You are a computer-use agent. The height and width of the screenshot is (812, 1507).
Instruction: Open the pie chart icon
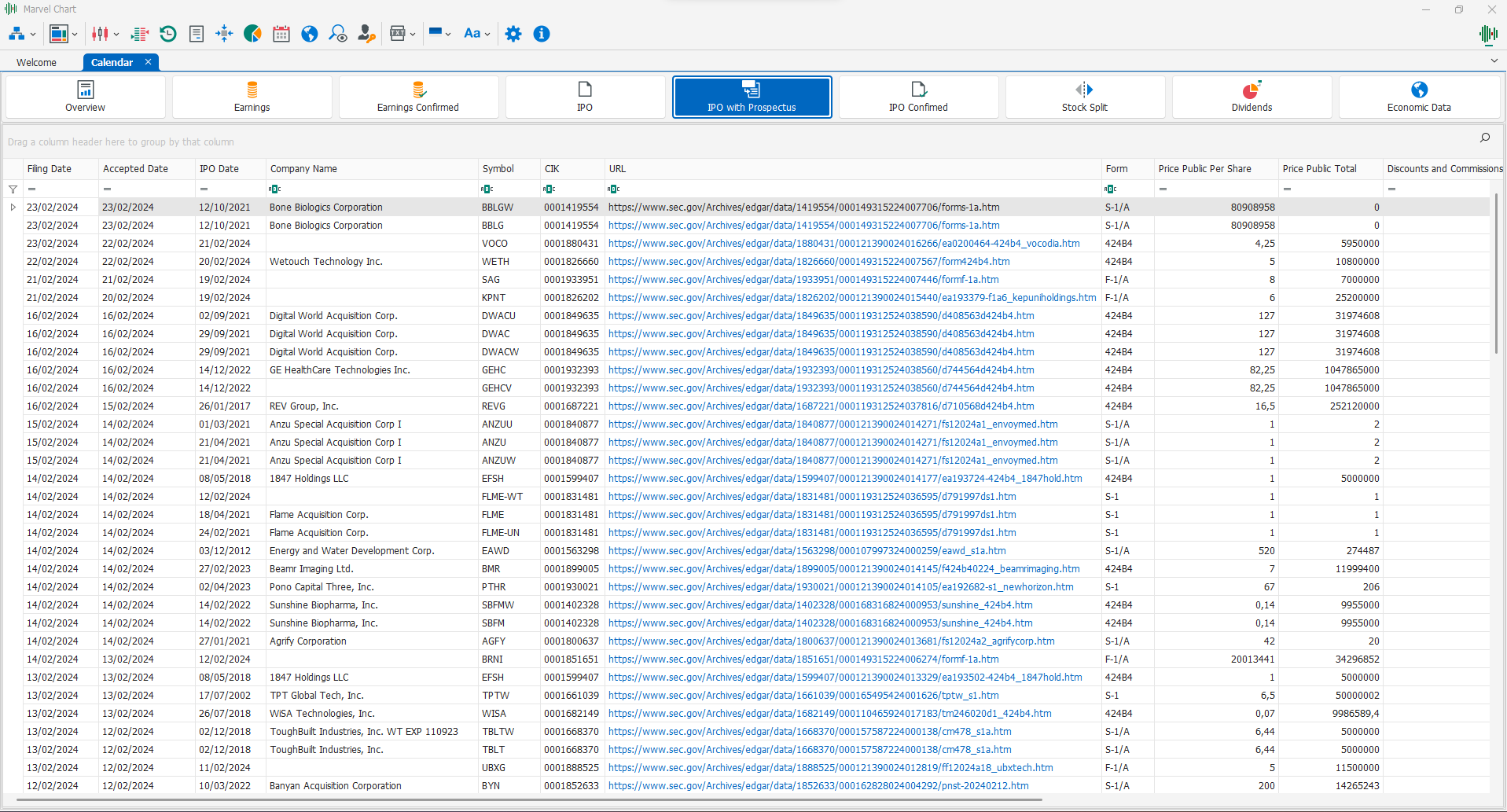pyautogui.click(x=252, y=34)
